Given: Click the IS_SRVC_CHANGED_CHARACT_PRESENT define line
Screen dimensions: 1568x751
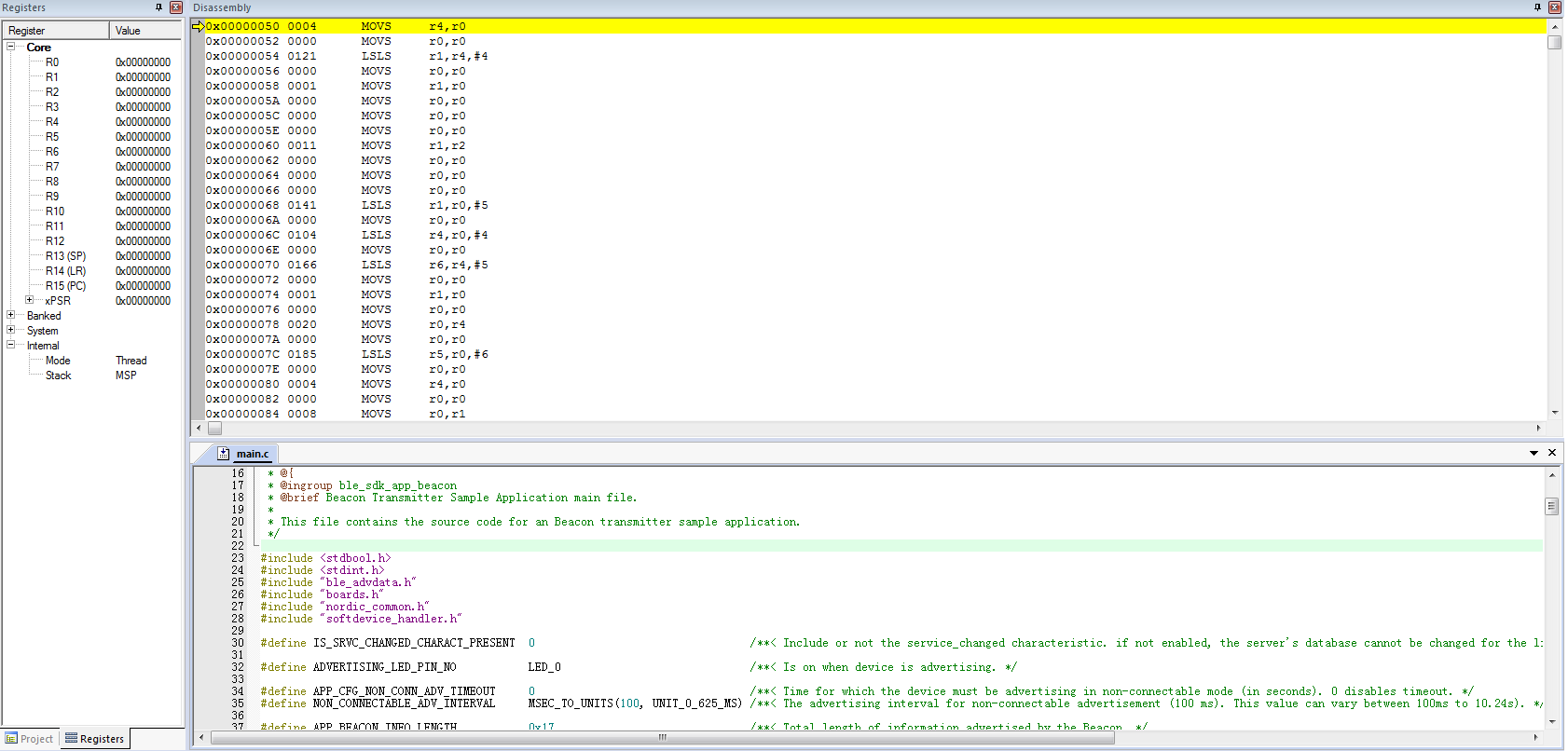Looking at the screenshot, I should (x=901, y=643).
